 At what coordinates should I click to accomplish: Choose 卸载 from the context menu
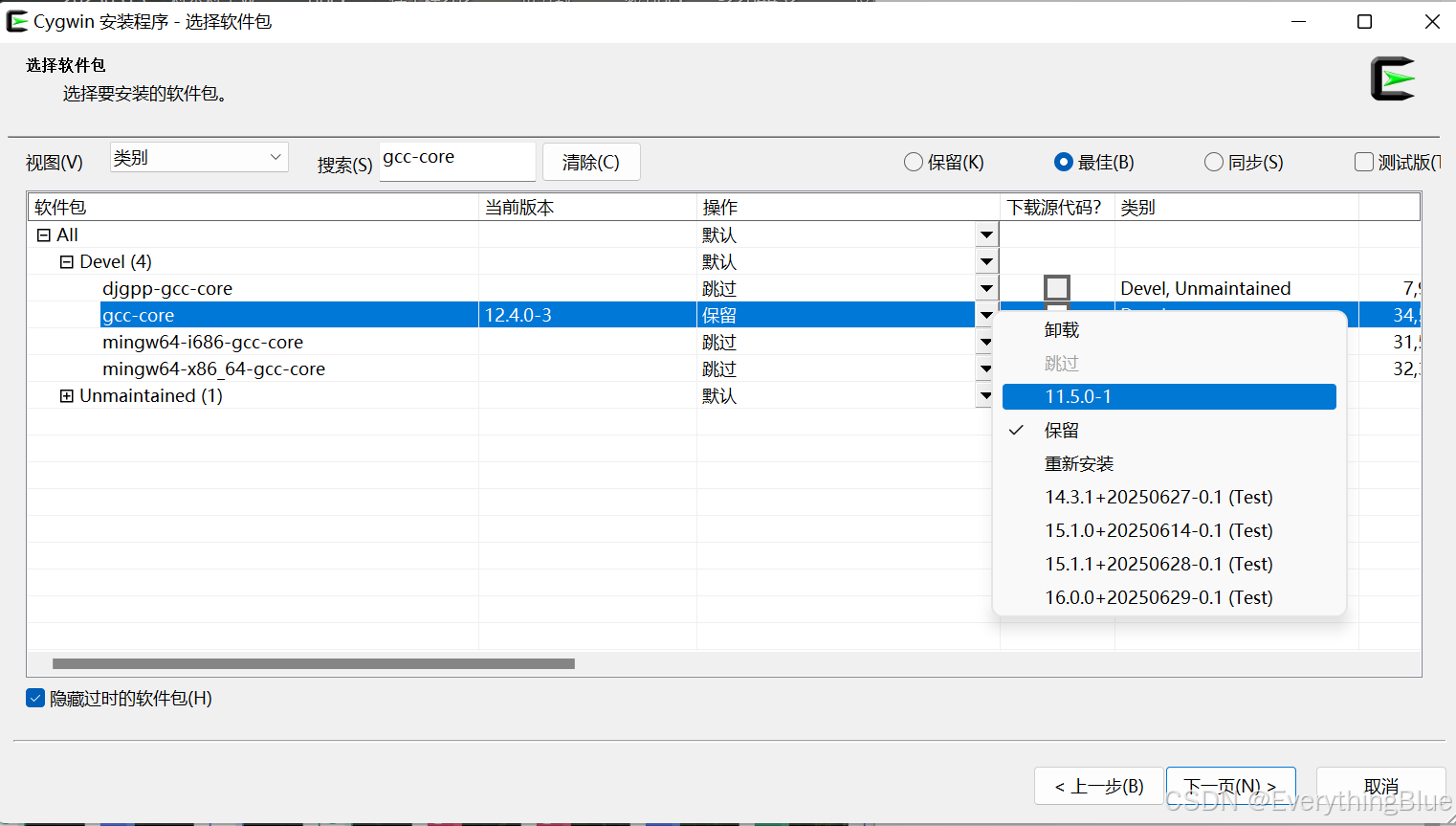coord(1061,329)
